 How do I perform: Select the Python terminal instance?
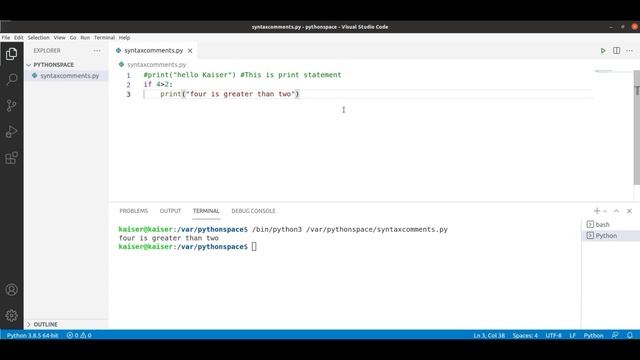click(x=611, y=236)
